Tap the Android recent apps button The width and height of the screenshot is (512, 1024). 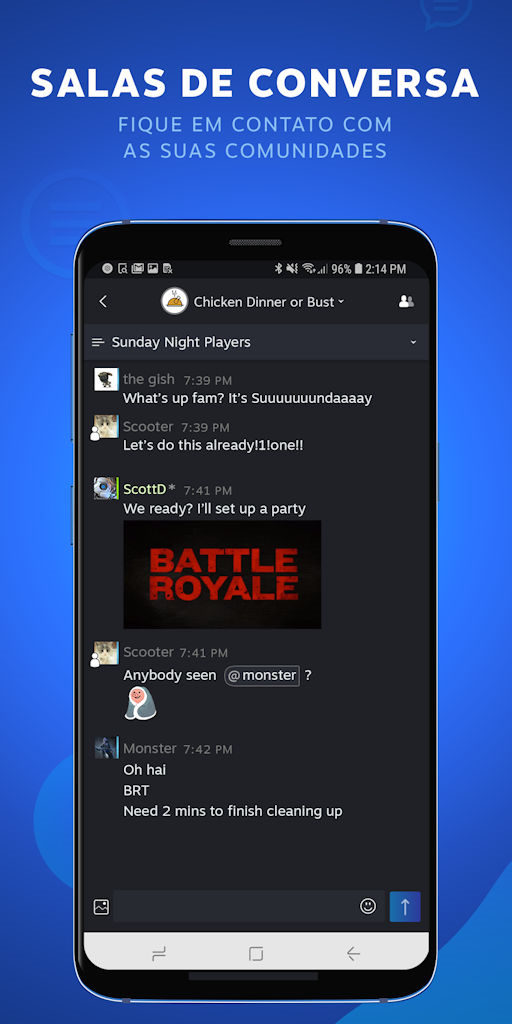tap(159, 954)
